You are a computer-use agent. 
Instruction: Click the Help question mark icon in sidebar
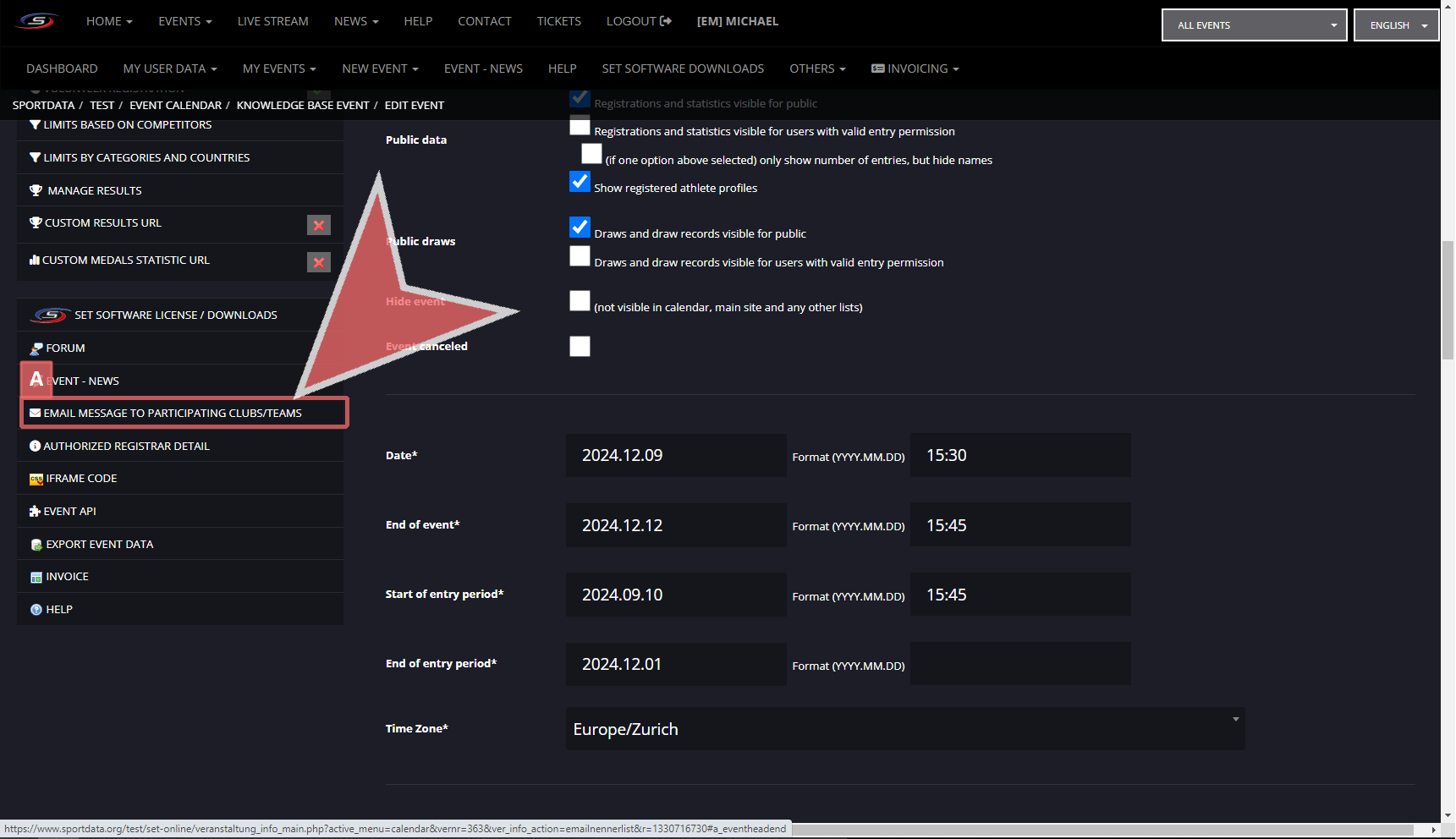coord(36,609)
